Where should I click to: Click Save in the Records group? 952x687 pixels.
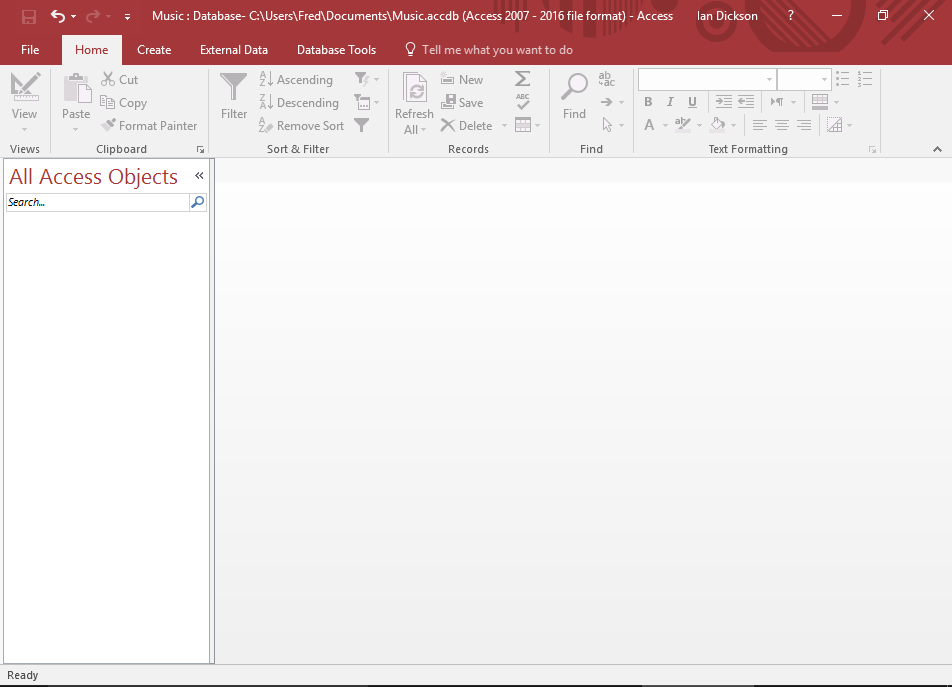pos(461,103)
